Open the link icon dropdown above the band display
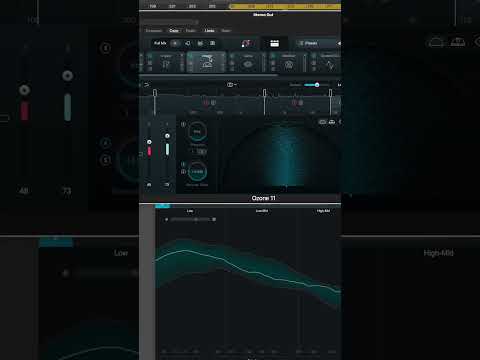This screenshot has height=360, width=480. (x=232, y=85)
